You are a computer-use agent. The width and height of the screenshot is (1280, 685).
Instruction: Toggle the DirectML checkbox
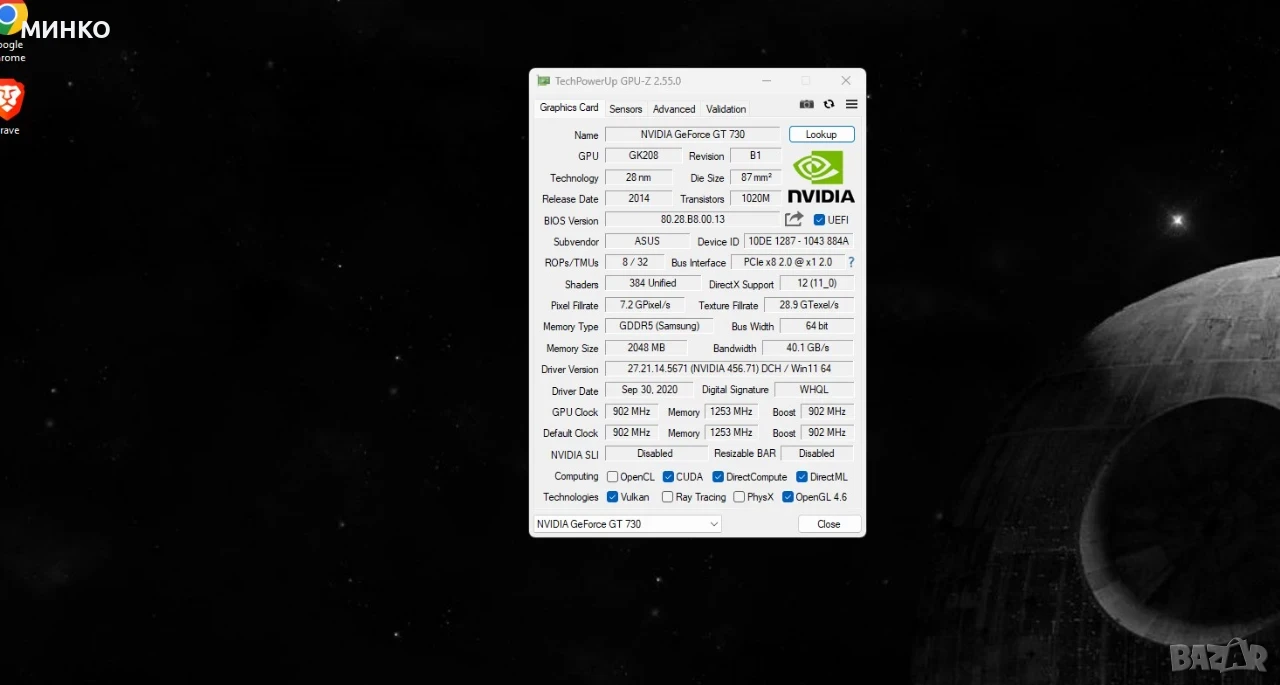[802, 477]
